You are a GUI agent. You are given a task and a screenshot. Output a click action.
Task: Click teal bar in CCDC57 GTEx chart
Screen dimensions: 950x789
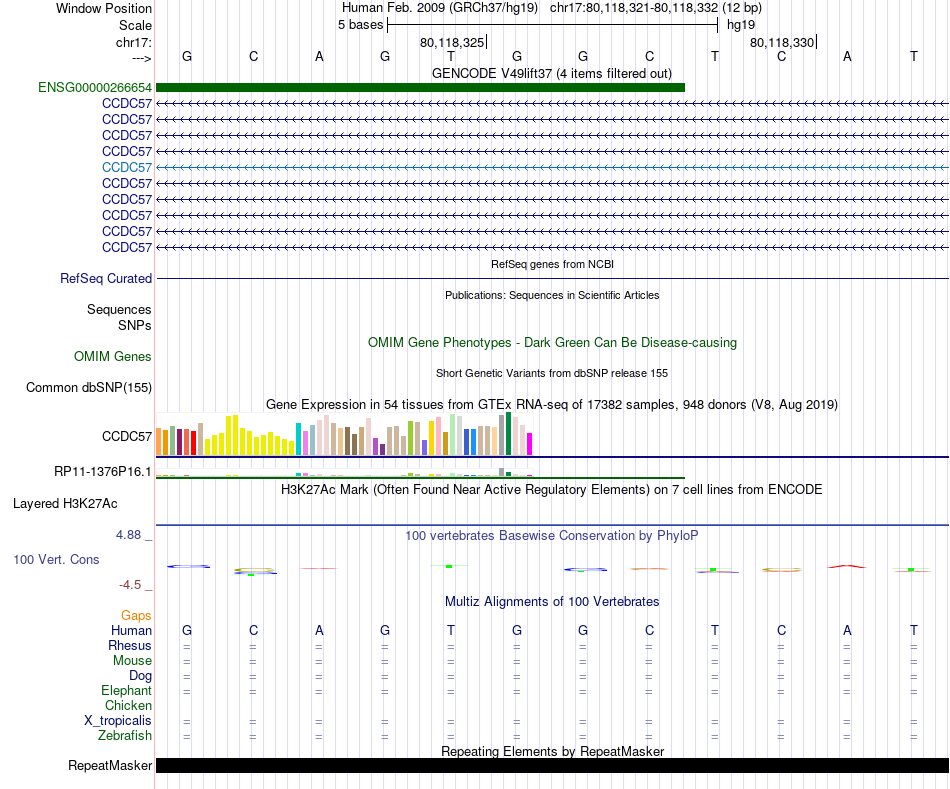tap(298, 439)
